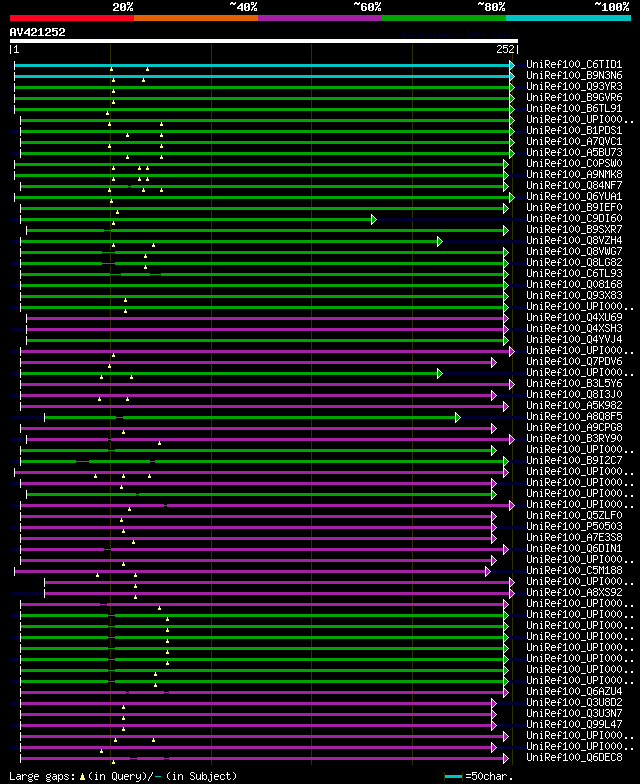
Task: Open hit UniRef100_A9NMK8
Action: pyautogui.click(x=574, y=174)
